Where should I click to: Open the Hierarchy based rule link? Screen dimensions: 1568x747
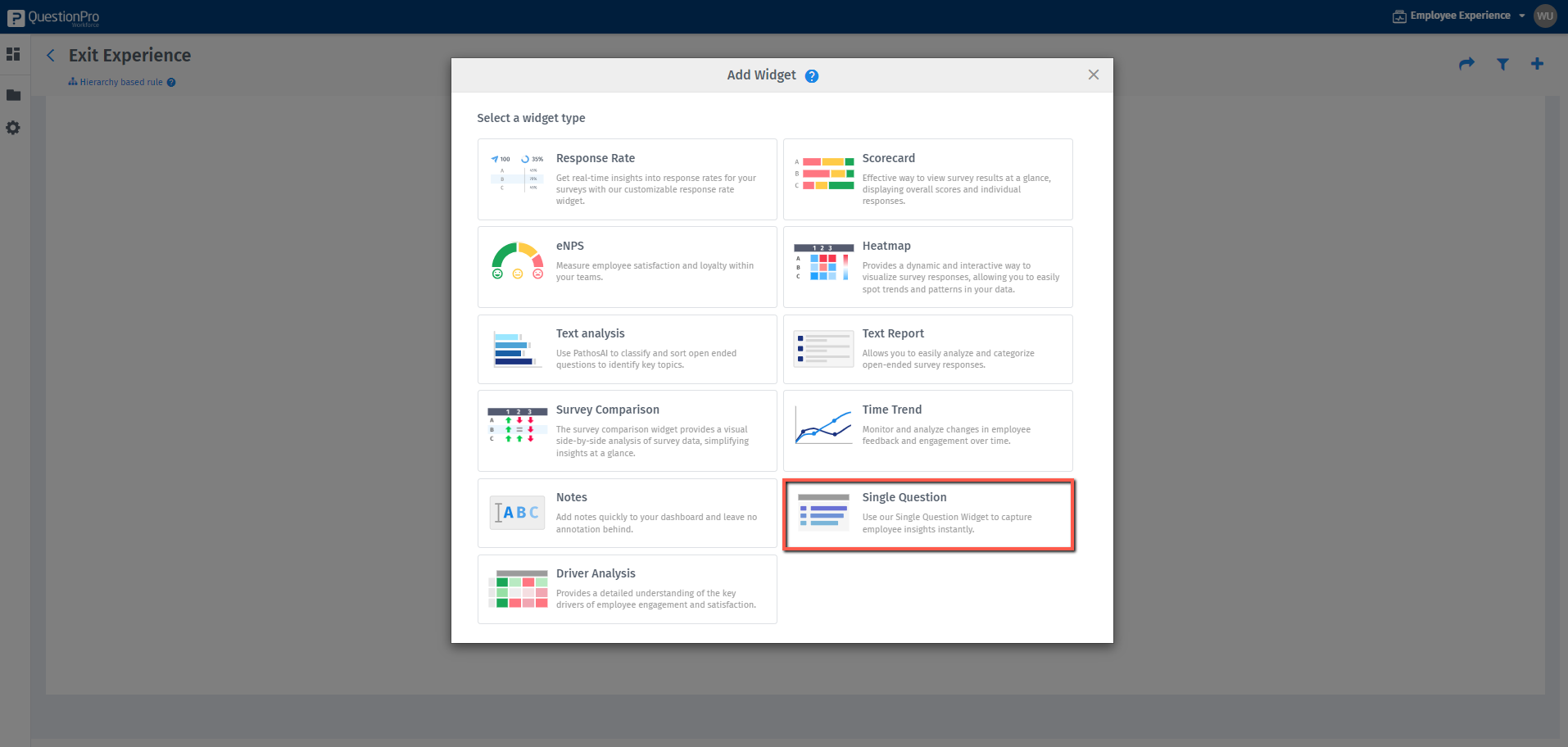121,82
